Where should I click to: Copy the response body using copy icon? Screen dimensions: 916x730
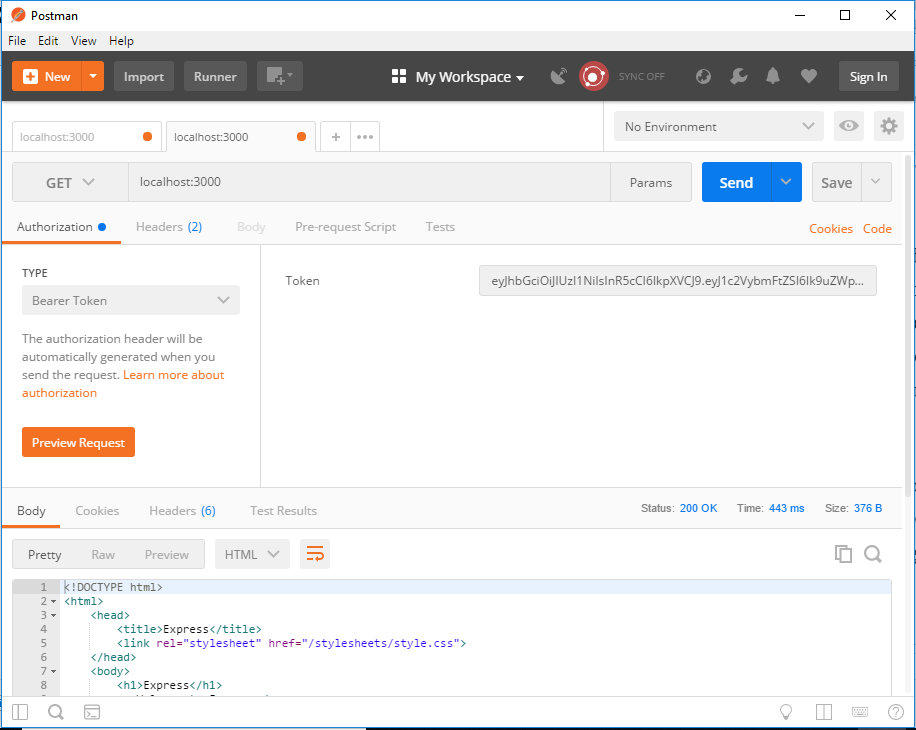tap(843, 553)
